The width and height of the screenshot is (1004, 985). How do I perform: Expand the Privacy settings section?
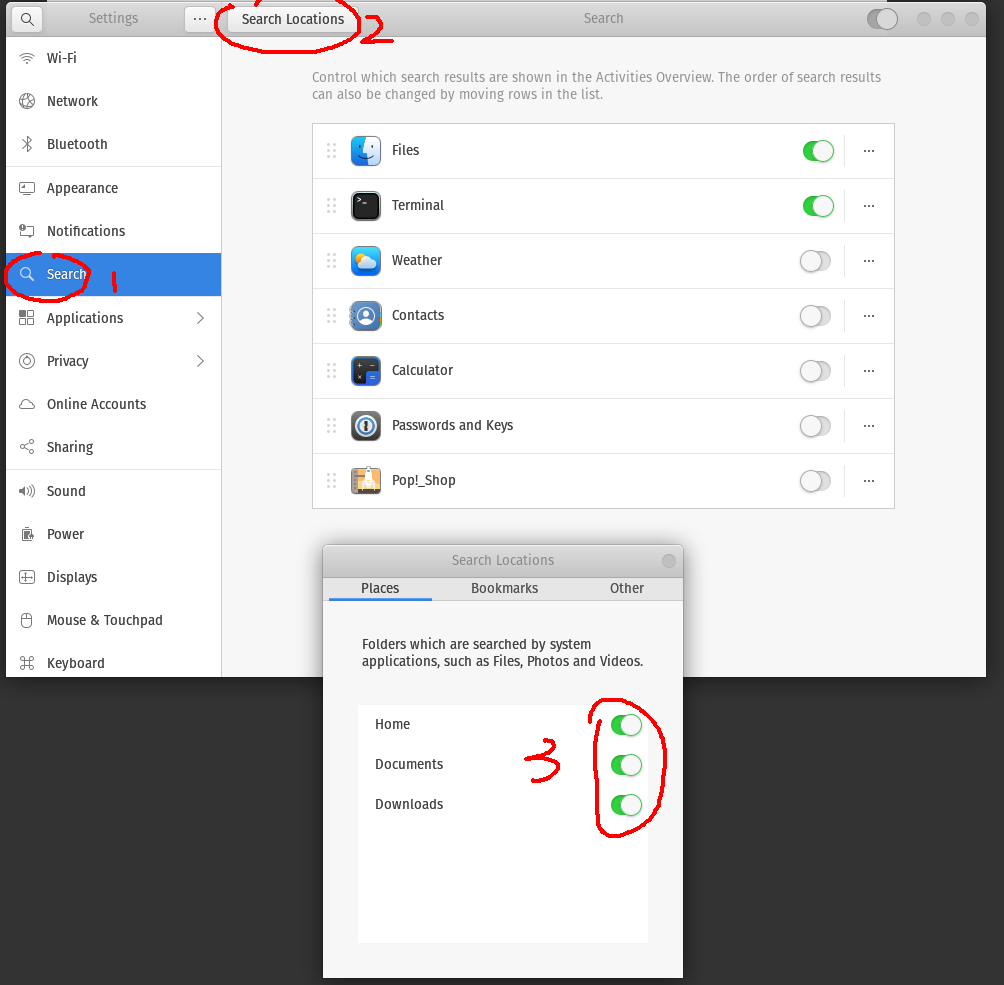(113, 361)
